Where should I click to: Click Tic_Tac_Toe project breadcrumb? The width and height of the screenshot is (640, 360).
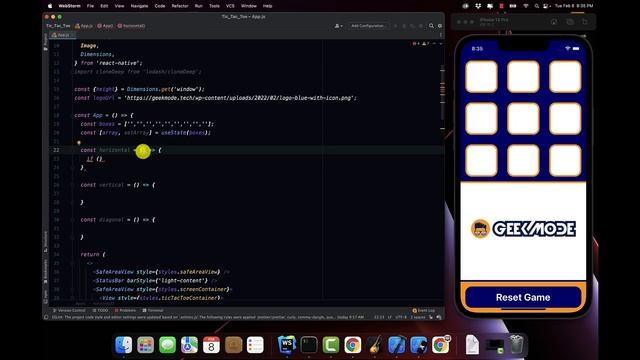pyautogui.click(x=58, y=26)
